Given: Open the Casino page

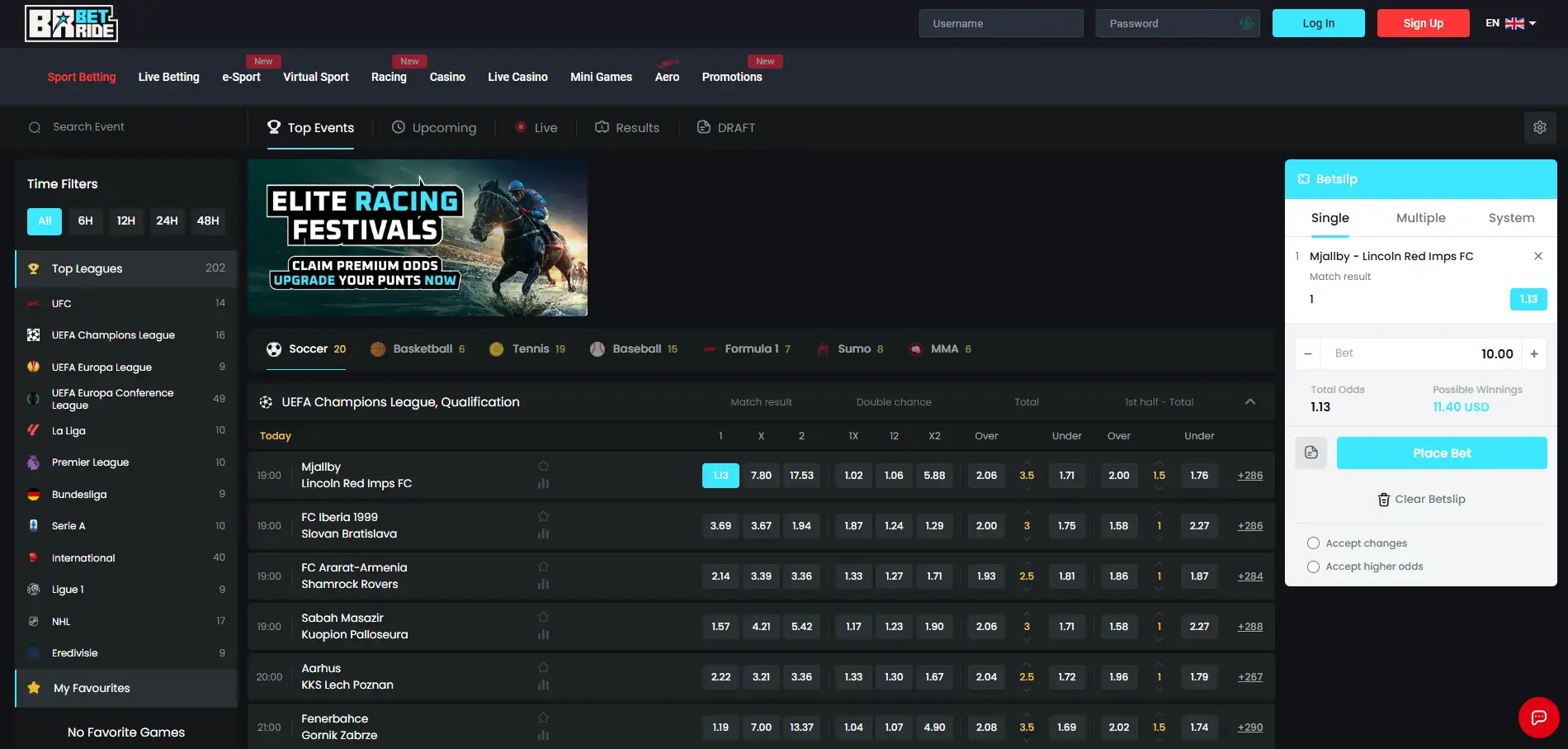Looking at the screenshot, I should click(x=447, y=77).
